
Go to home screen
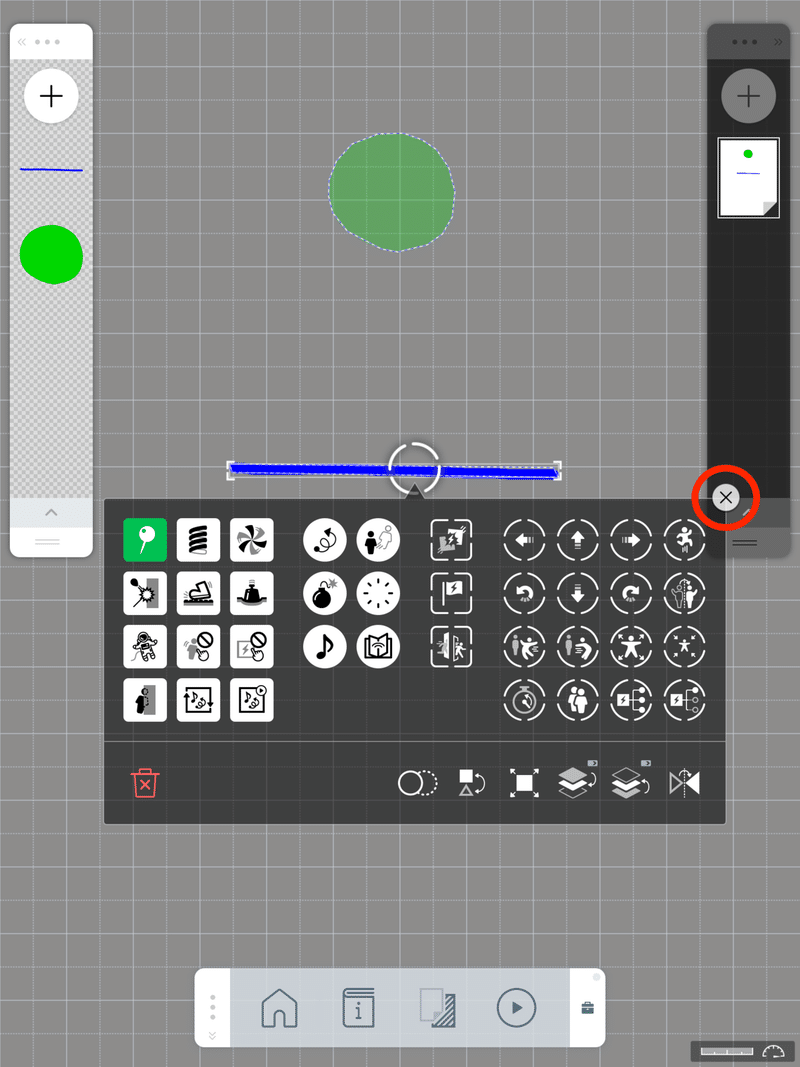280,1008
